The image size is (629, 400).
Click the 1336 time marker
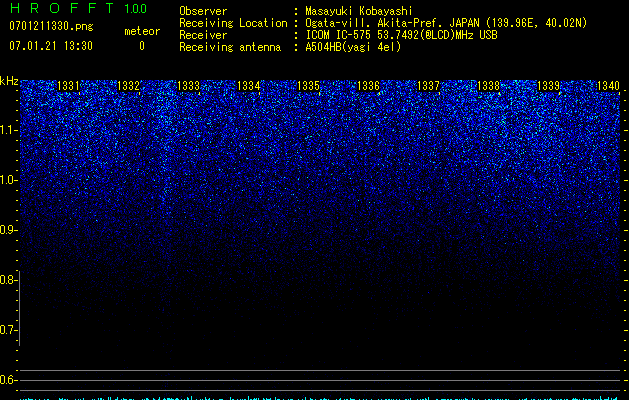click(368, 86)
